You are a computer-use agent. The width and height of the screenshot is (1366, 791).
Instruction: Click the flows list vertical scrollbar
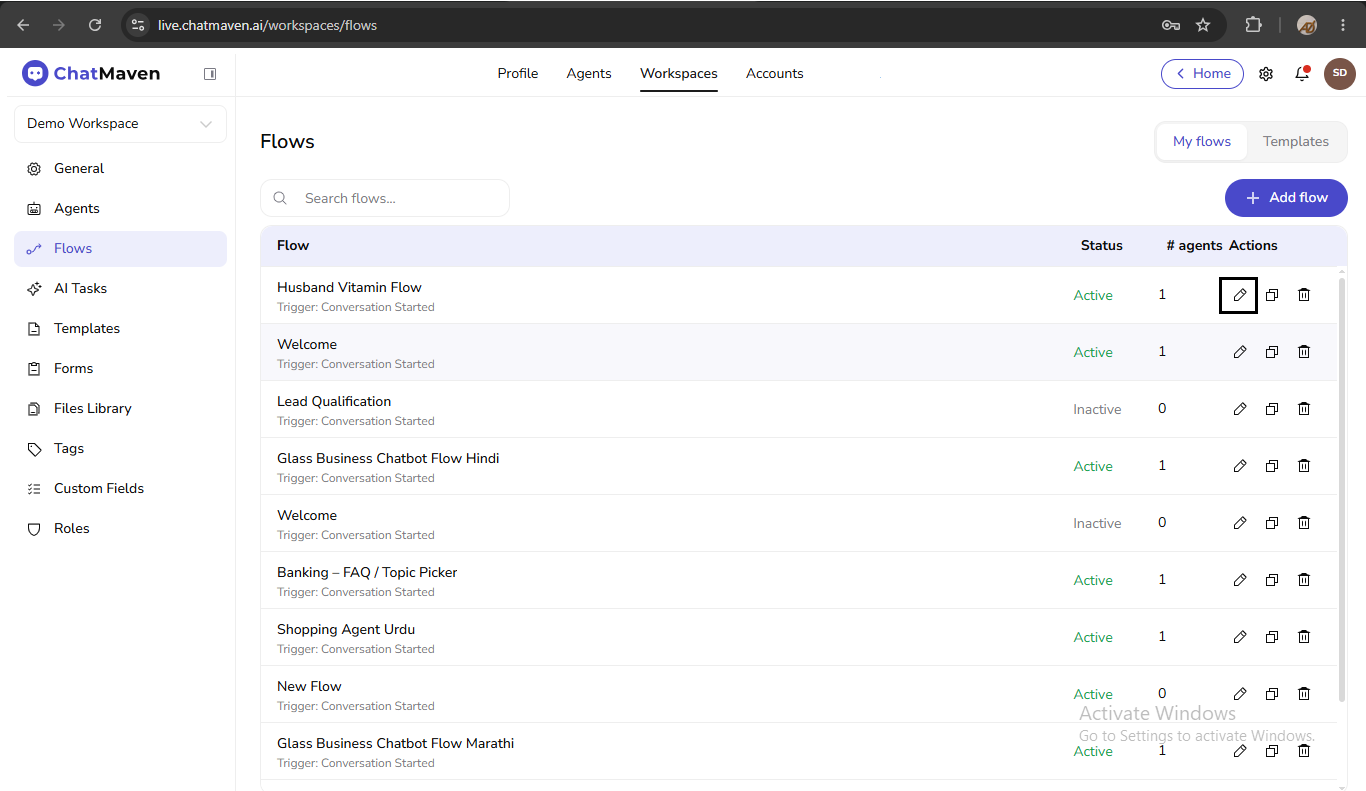pyautogui.click(x=1342, y=490)
